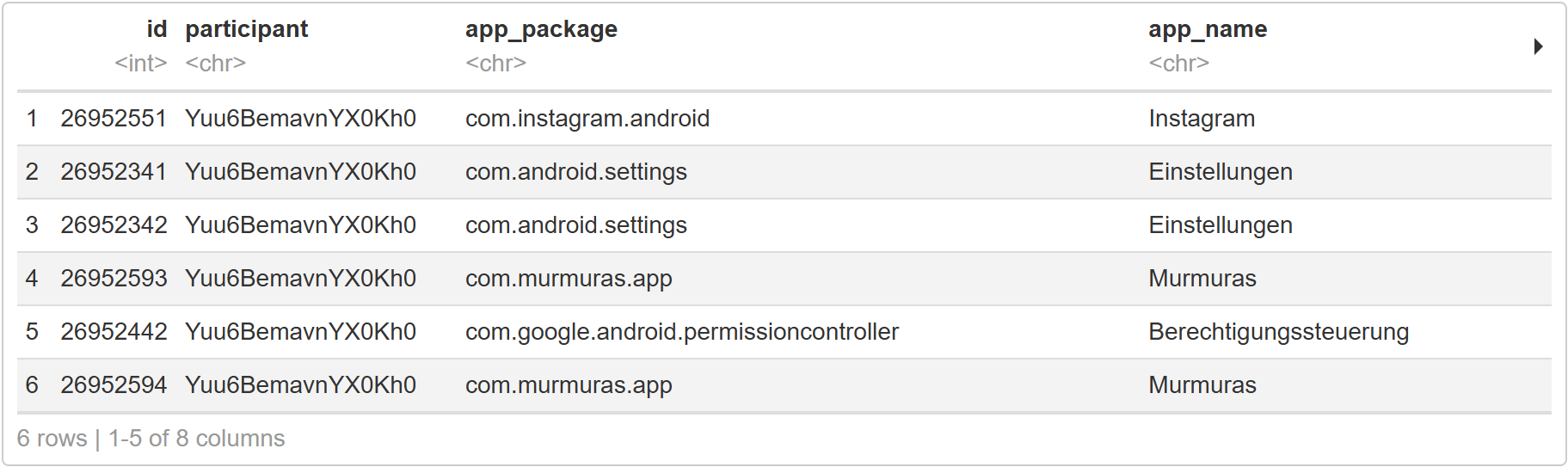Select the participant column header
The image size is (1568, 467).
click(x=246, y=29)
